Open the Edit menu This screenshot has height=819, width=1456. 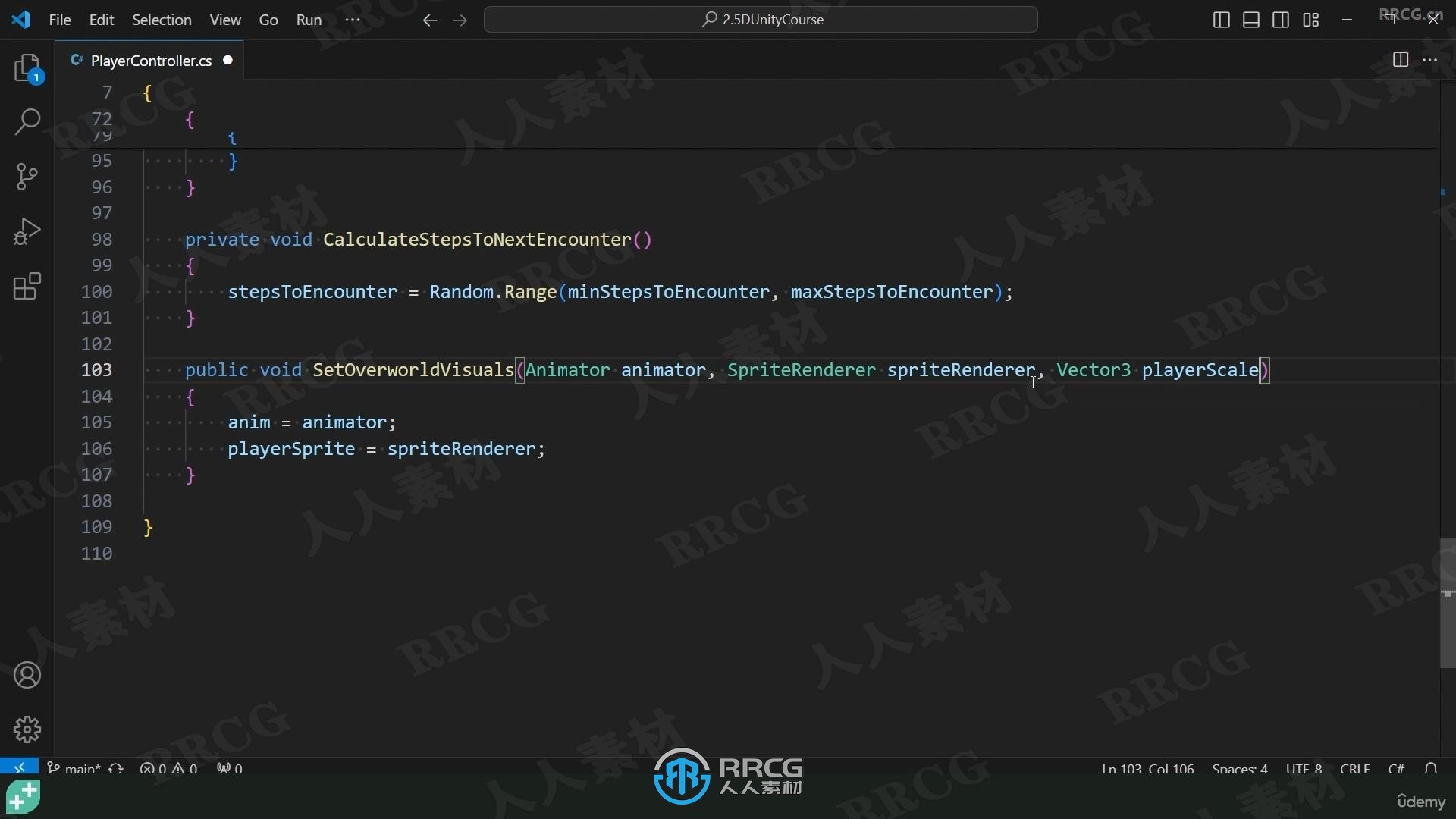pyautogui.click(x=102, y=20)
